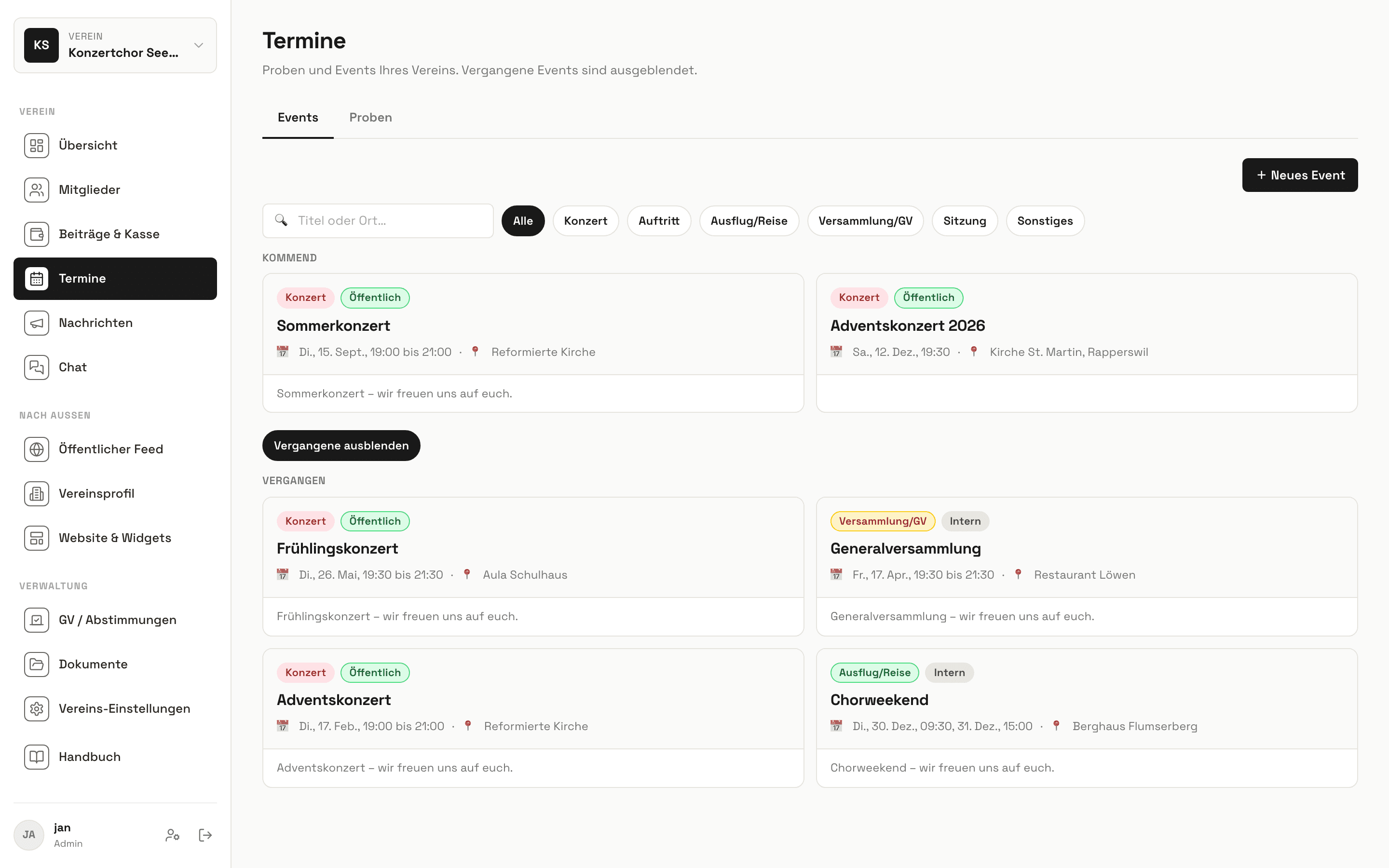
Task: Open Website & Widgets layout icon
Action: tap(37, 538)
